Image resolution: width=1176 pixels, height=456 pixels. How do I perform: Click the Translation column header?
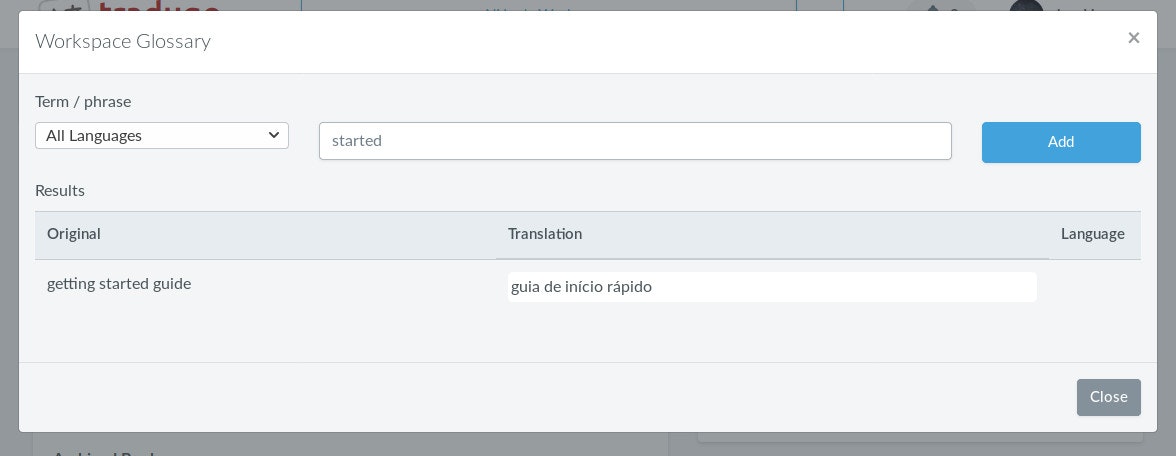click(545, 234)
